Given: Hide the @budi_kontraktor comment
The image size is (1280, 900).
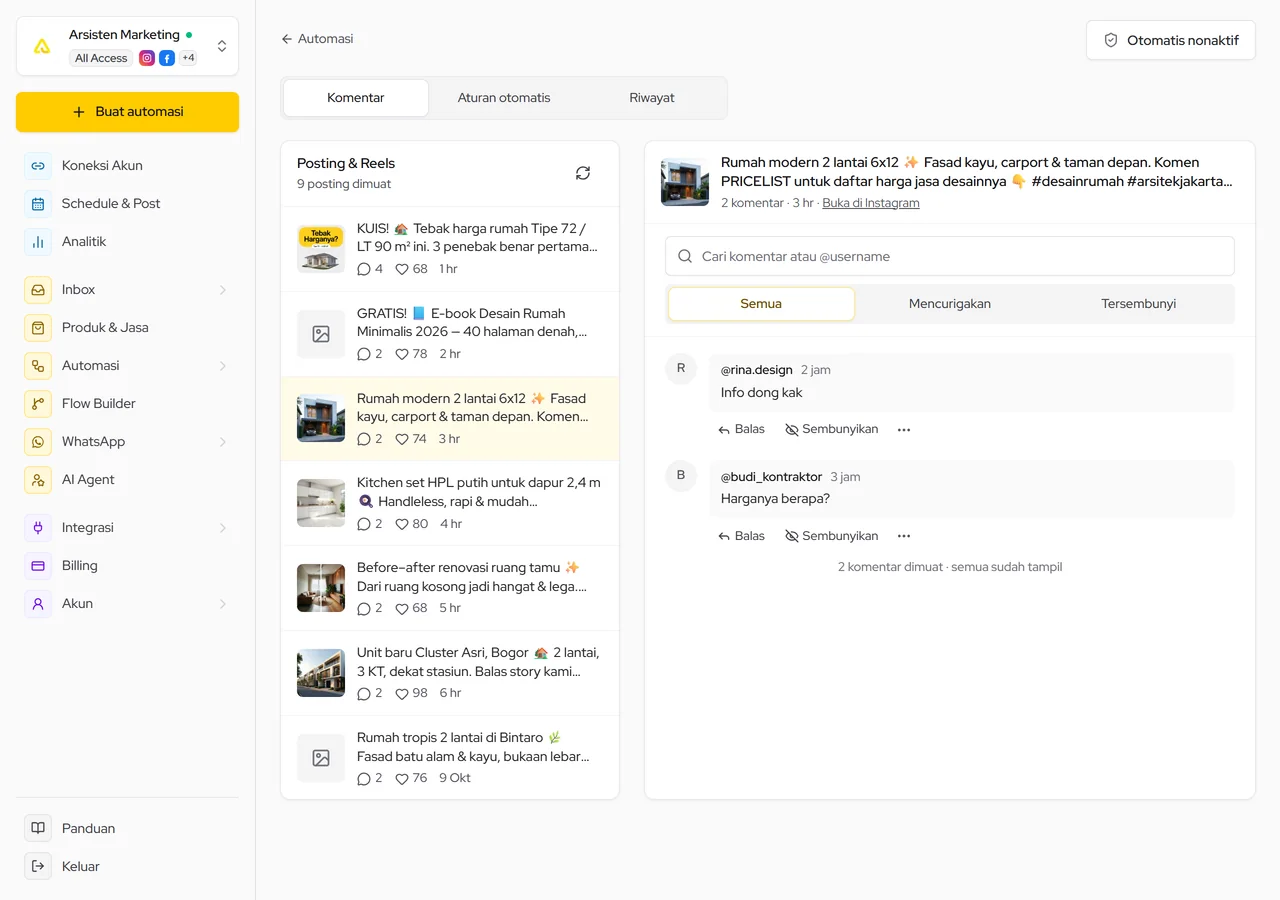Looking at the screenshot, I should pos(832,536).
